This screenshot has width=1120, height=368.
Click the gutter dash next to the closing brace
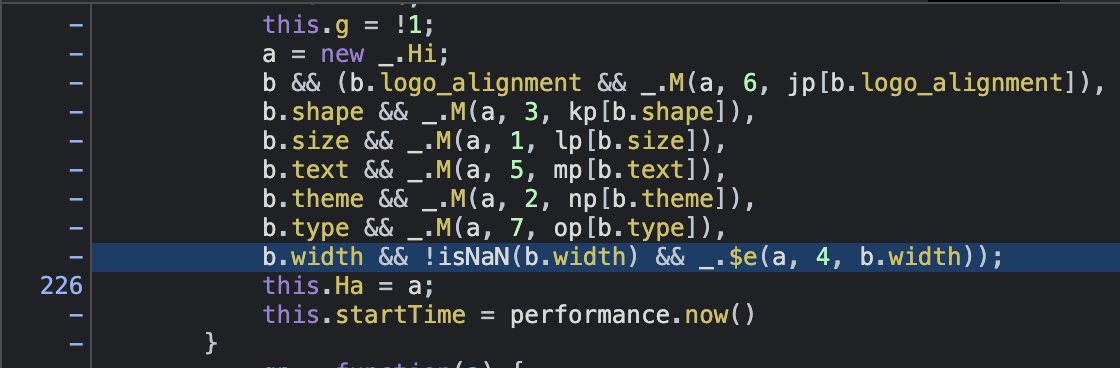coord(76,344)
